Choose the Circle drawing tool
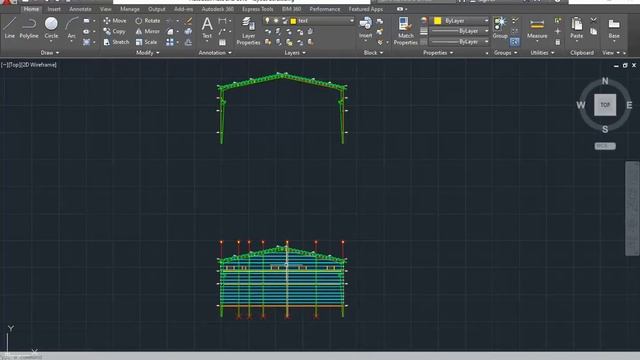 coord(51,28)
